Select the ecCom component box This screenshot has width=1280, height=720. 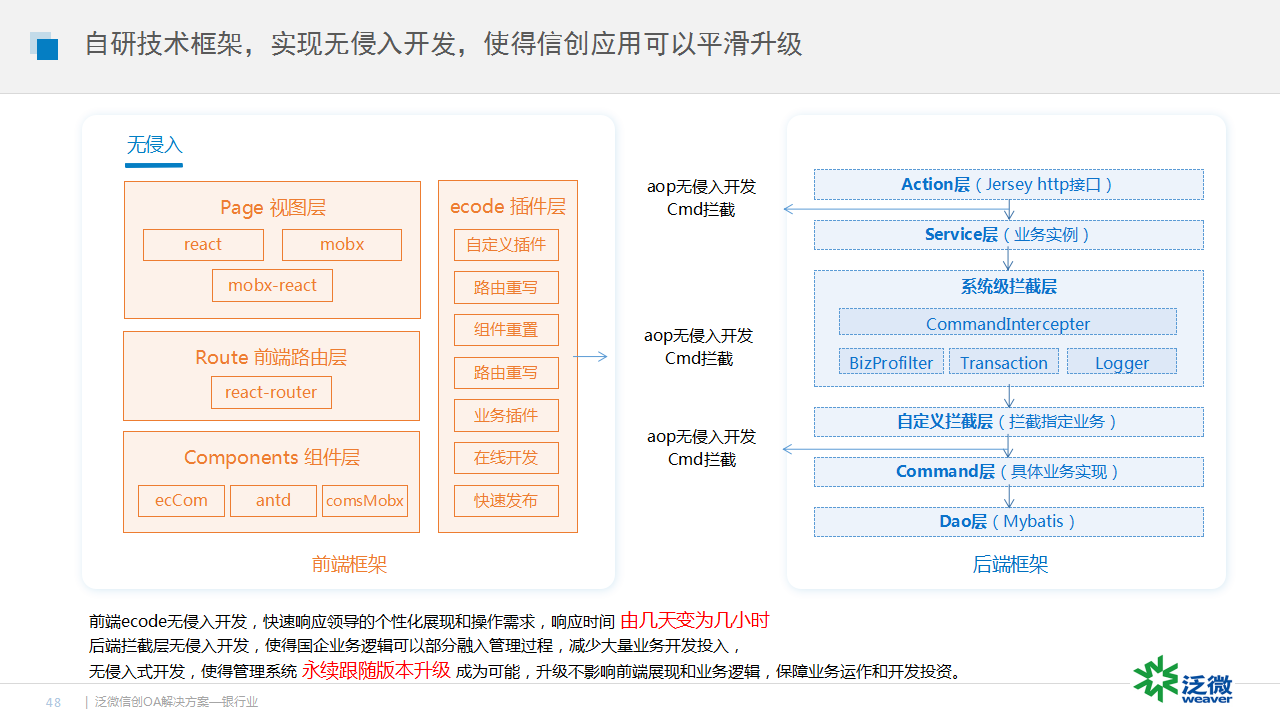click(x=181, y=501)
